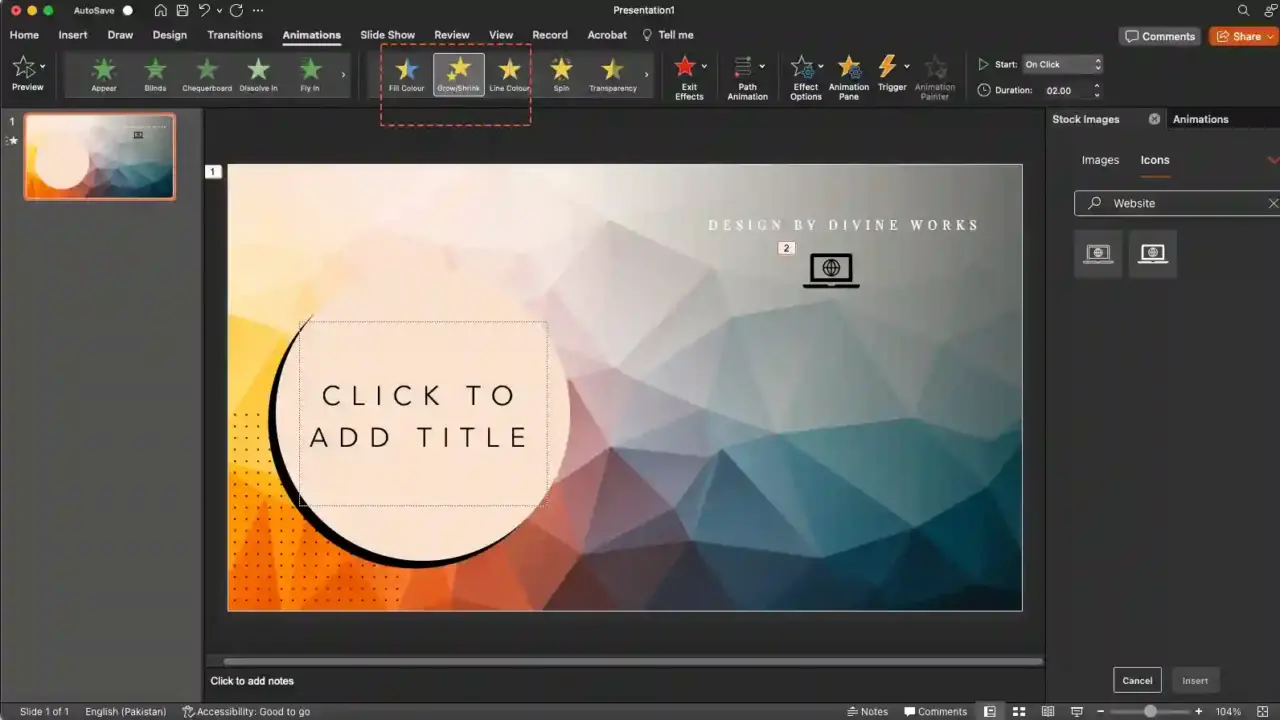Select the slide 1 thumbnail
Viewport: 1280px width, 720px height.
pos(98,157)
